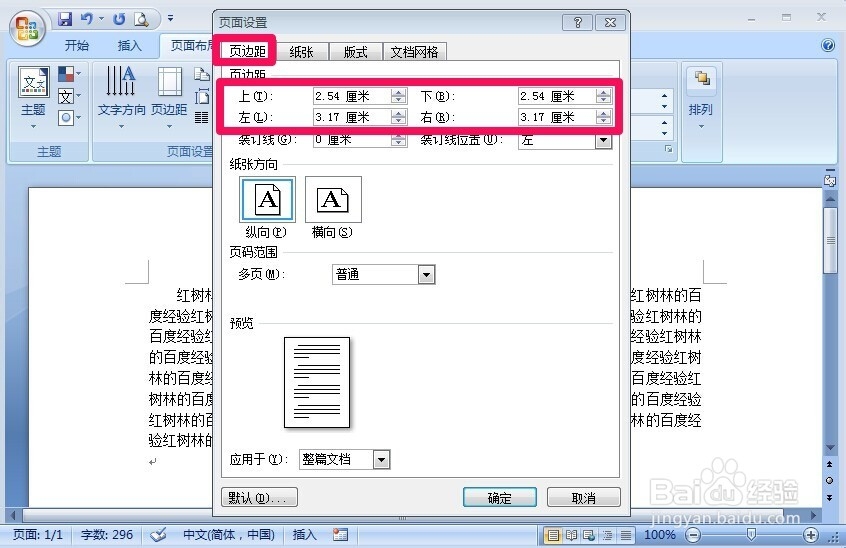This screenshot has height=548, width=846.
Task: Click dialog help question mark button
Action: [577, 22]
